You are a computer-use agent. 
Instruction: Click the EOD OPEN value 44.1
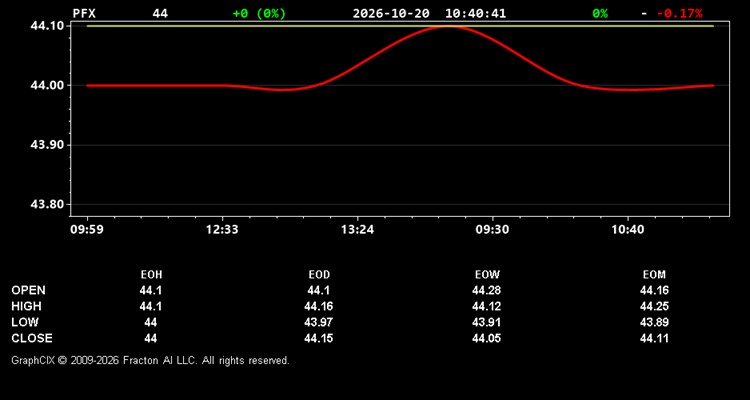coord(319,290)
